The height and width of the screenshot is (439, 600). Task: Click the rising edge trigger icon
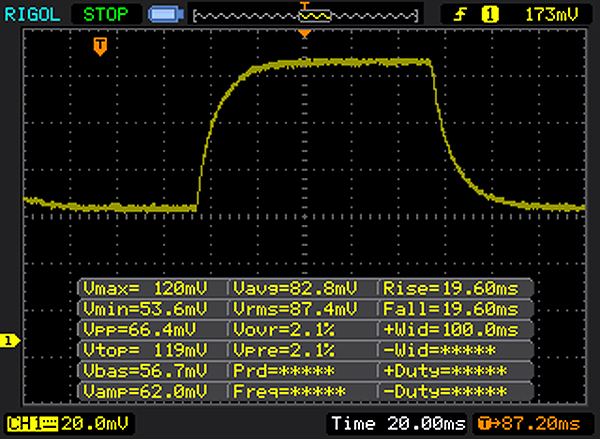tap(460, 15)
